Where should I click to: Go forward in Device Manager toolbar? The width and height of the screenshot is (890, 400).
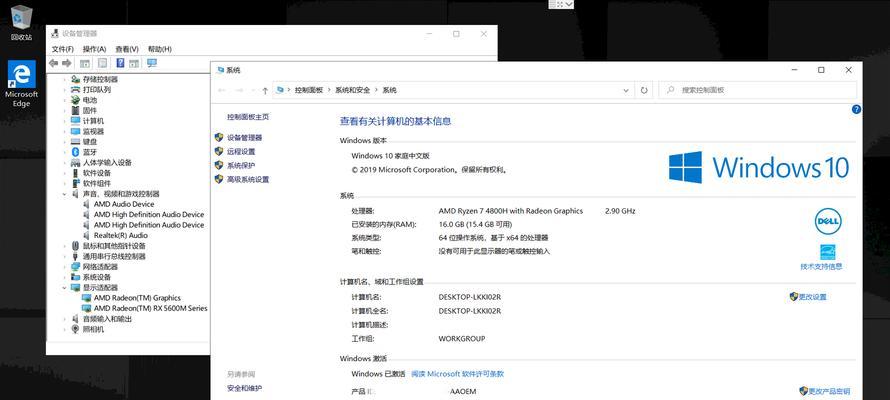coord(67,63)
